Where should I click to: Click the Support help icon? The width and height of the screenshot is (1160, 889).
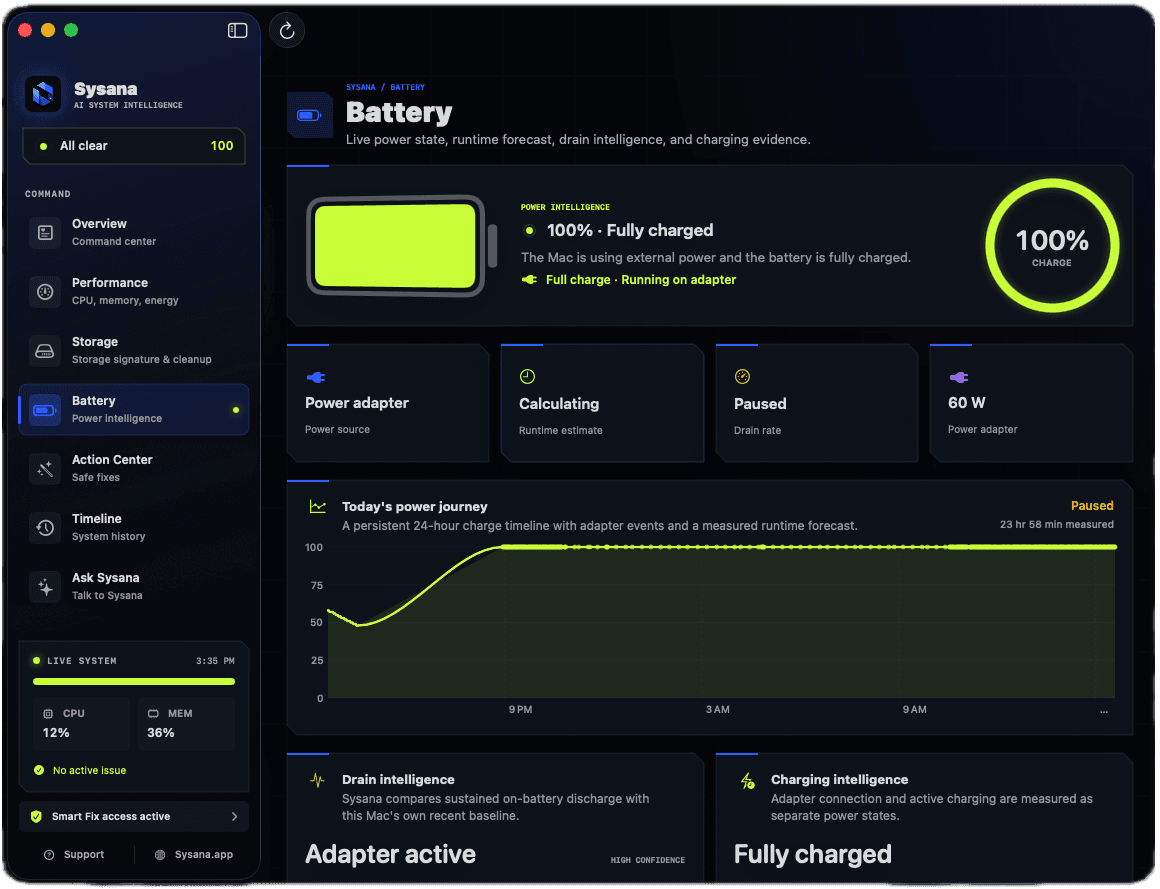[x=49, y=856]
